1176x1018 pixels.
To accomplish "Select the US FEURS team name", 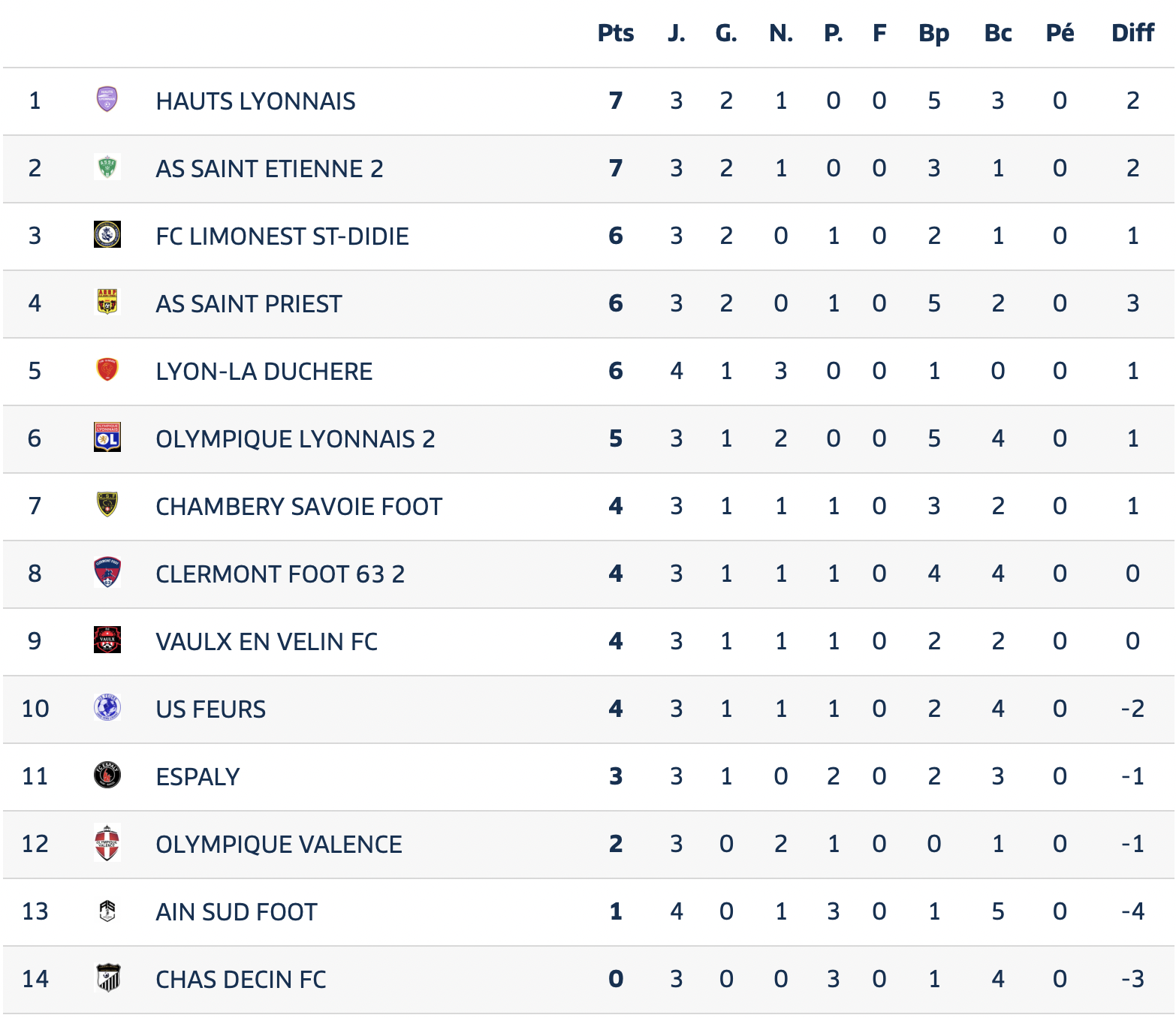I will point(211,709).
